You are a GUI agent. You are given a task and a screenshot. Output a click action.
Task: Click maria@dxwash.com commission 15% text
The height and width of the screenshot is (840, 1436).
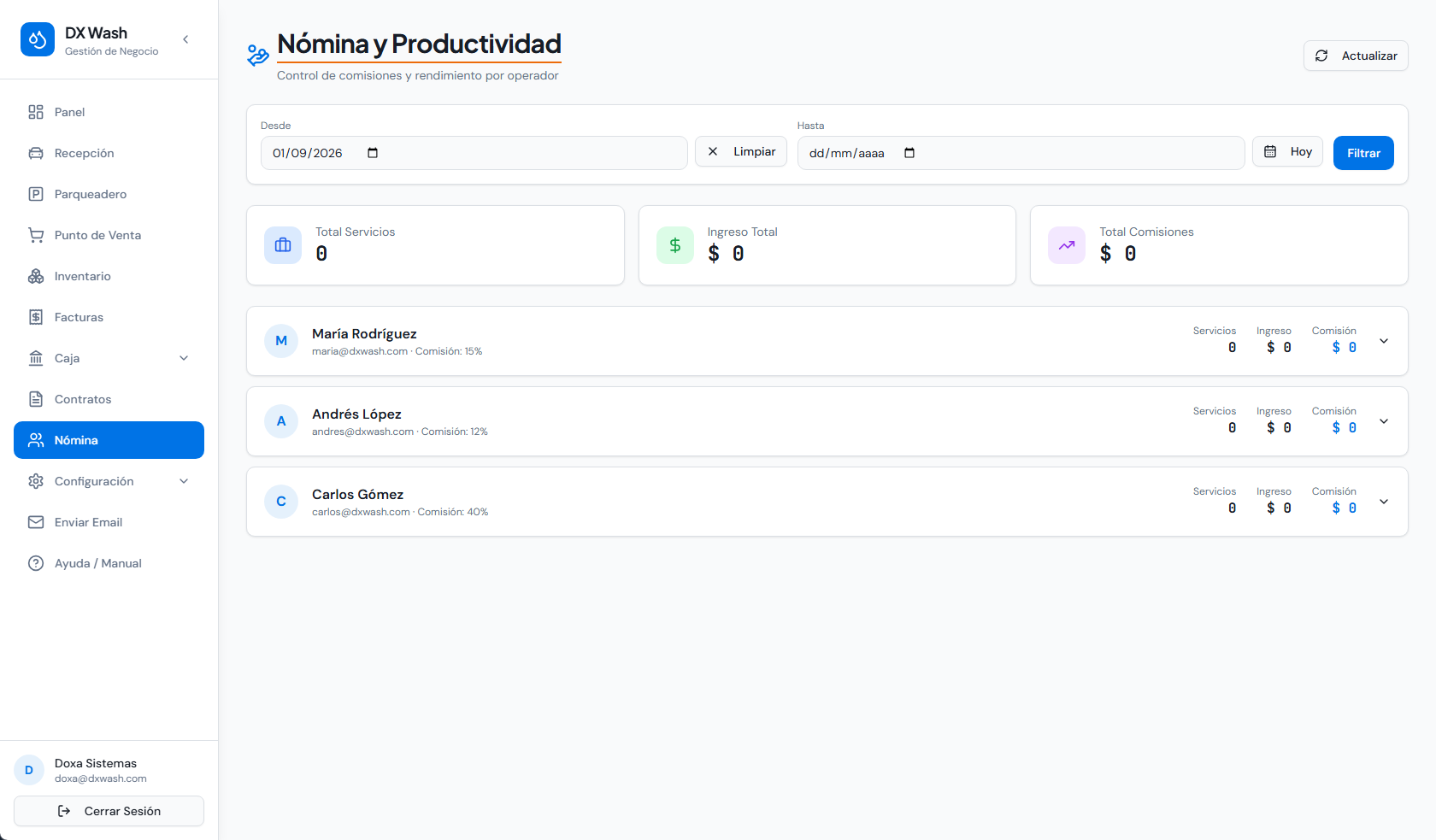coord(397,351)
